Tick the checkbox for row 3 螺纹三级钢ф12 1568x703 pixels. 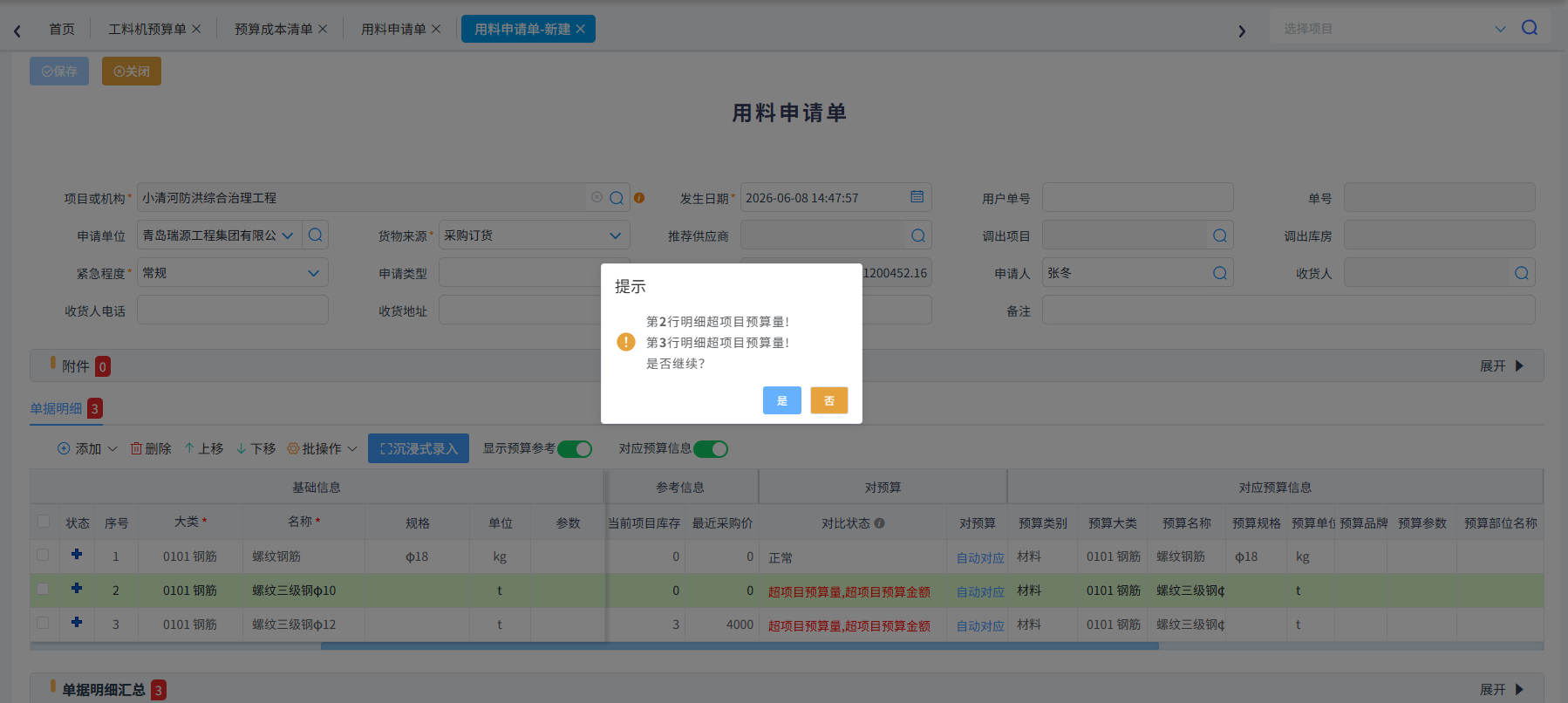pos(43,623)
